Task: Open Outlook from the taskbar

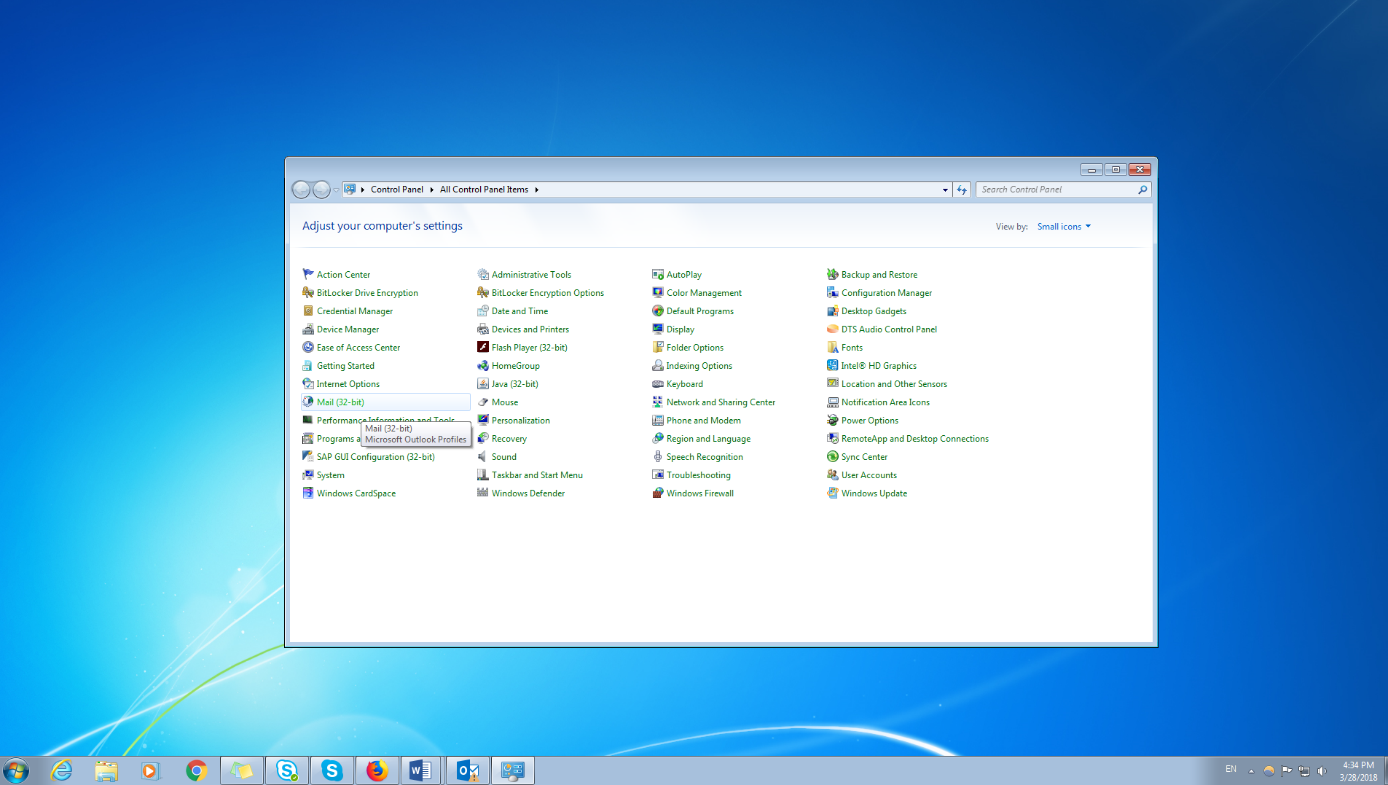Action: pyautogui.click(x=467, y=770)
